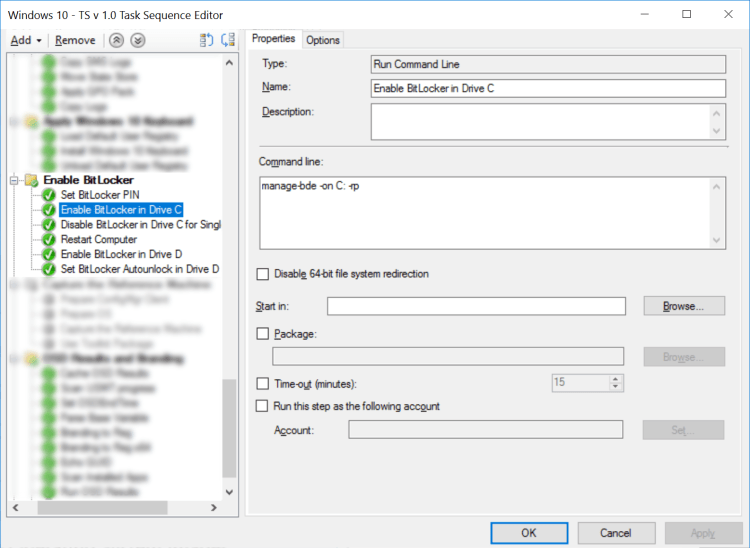Viewport: 750px width, 548px height.
Task: Click the move step down arrows icon
Action: pos(138,40)
